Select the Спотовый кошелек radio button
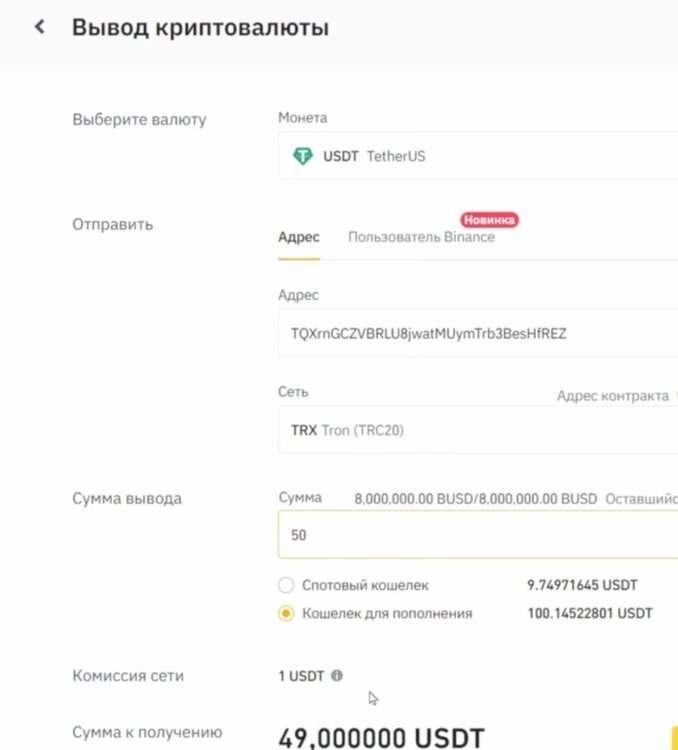This screenshot has height=750, width=678. (x=286, y=585)
